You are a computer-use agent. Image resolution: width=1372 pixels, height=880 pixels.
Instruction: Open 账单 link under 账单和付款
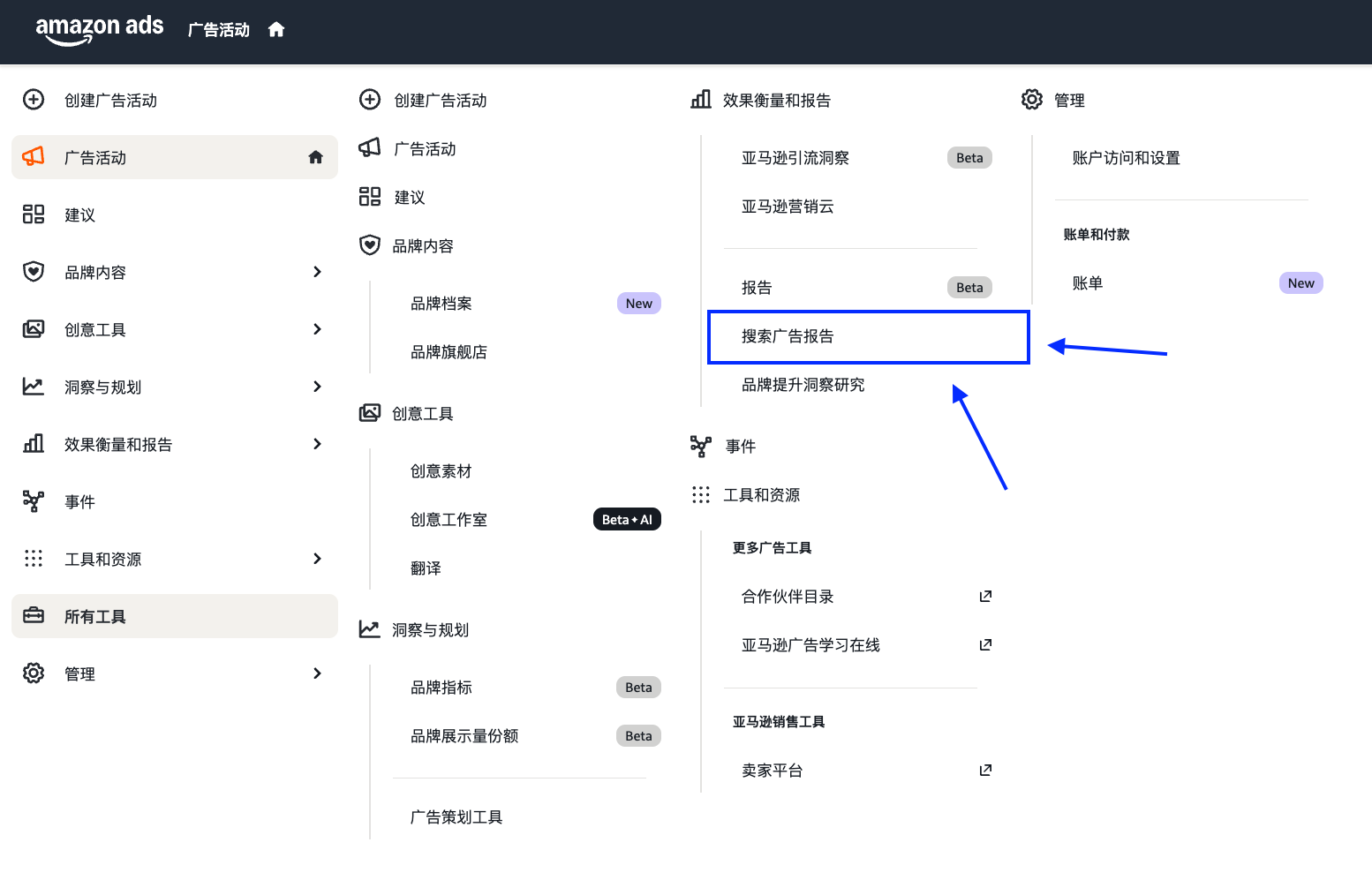(1088, 283)
